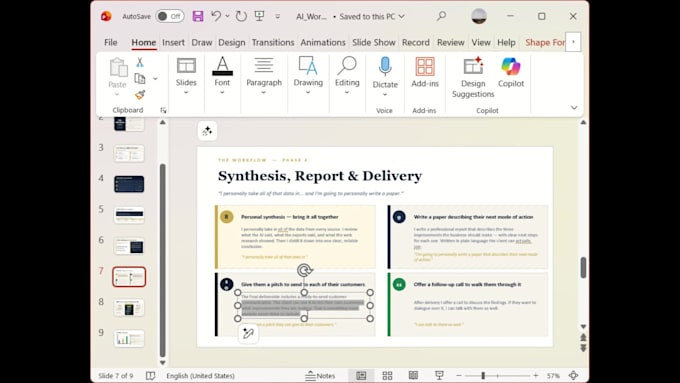Click the accessibility checker icon in status bar
The width and height of the screenshot is (680, 383).
coord(150,376)
